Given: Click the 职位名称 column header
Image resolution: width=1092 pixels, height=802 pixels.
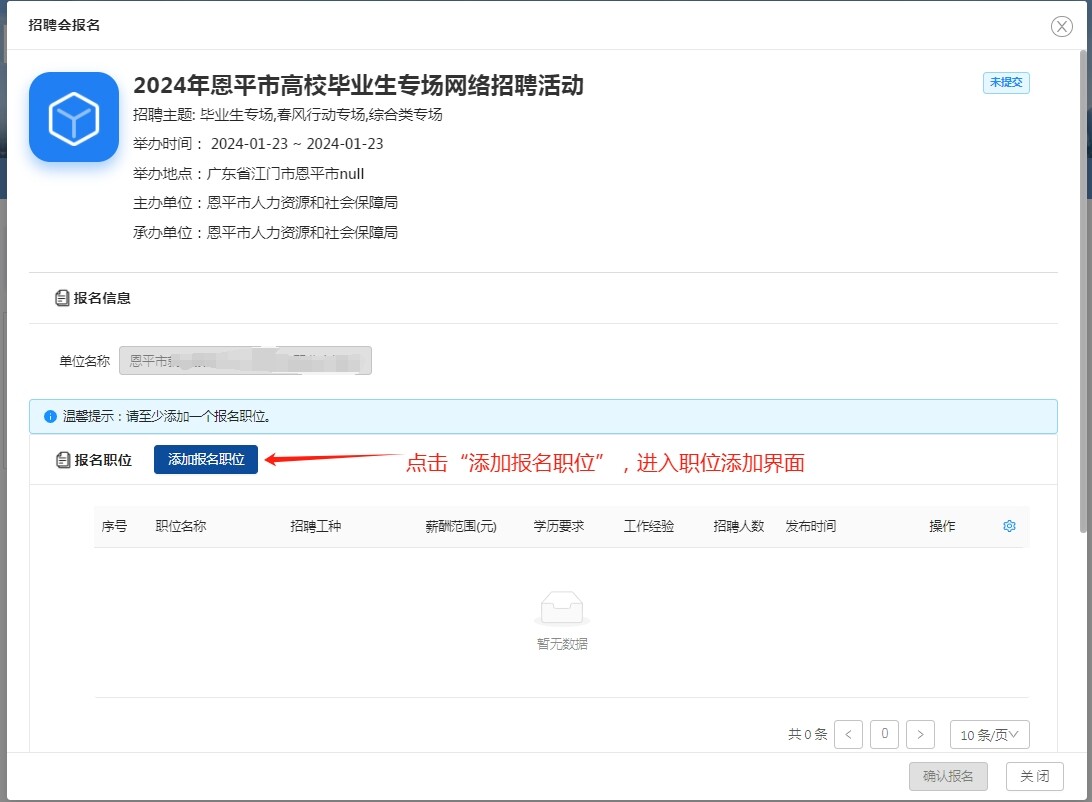Looking at the screenshot, I should [x=181, y=526].
